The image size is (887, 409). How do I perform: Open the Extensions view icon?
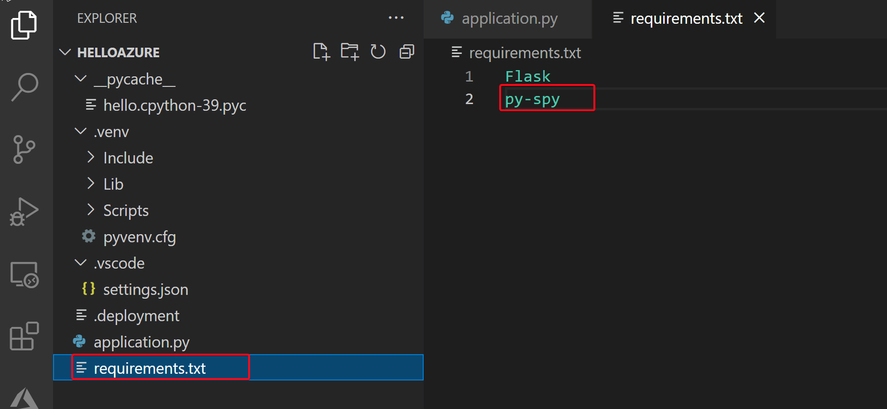tap(24, 336)
